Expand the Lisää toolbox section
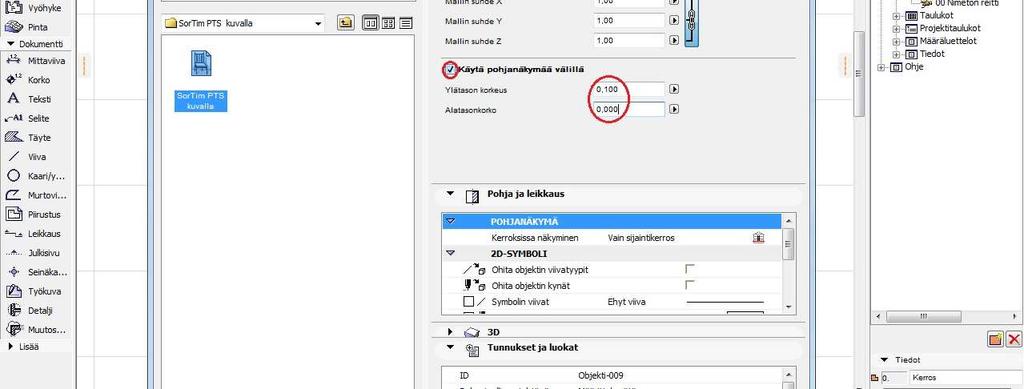This screenshot has width=1024, height=389. (10, 347)
